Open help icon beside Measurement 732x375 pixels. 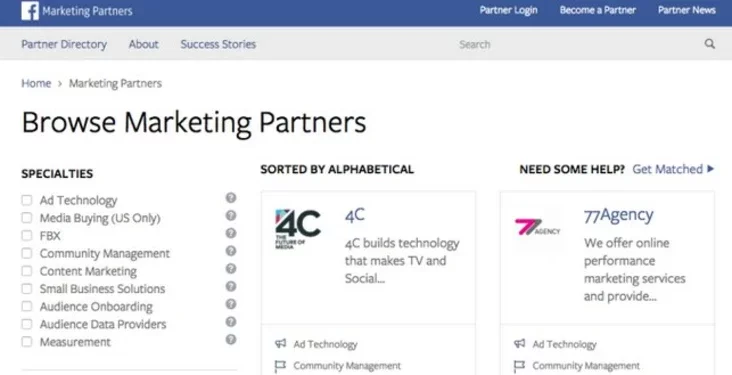[x=231, y=340]
